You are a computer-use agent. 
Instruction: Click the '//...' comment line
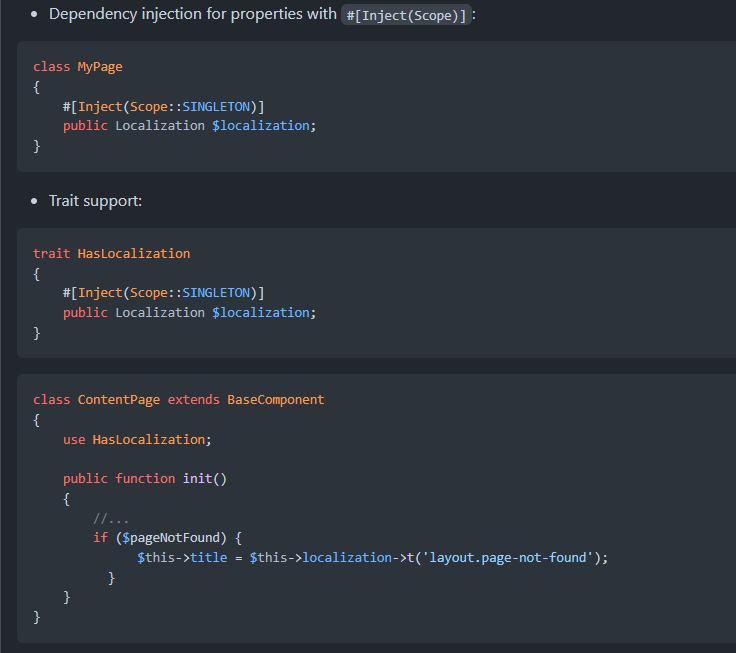tap(111, 519)
